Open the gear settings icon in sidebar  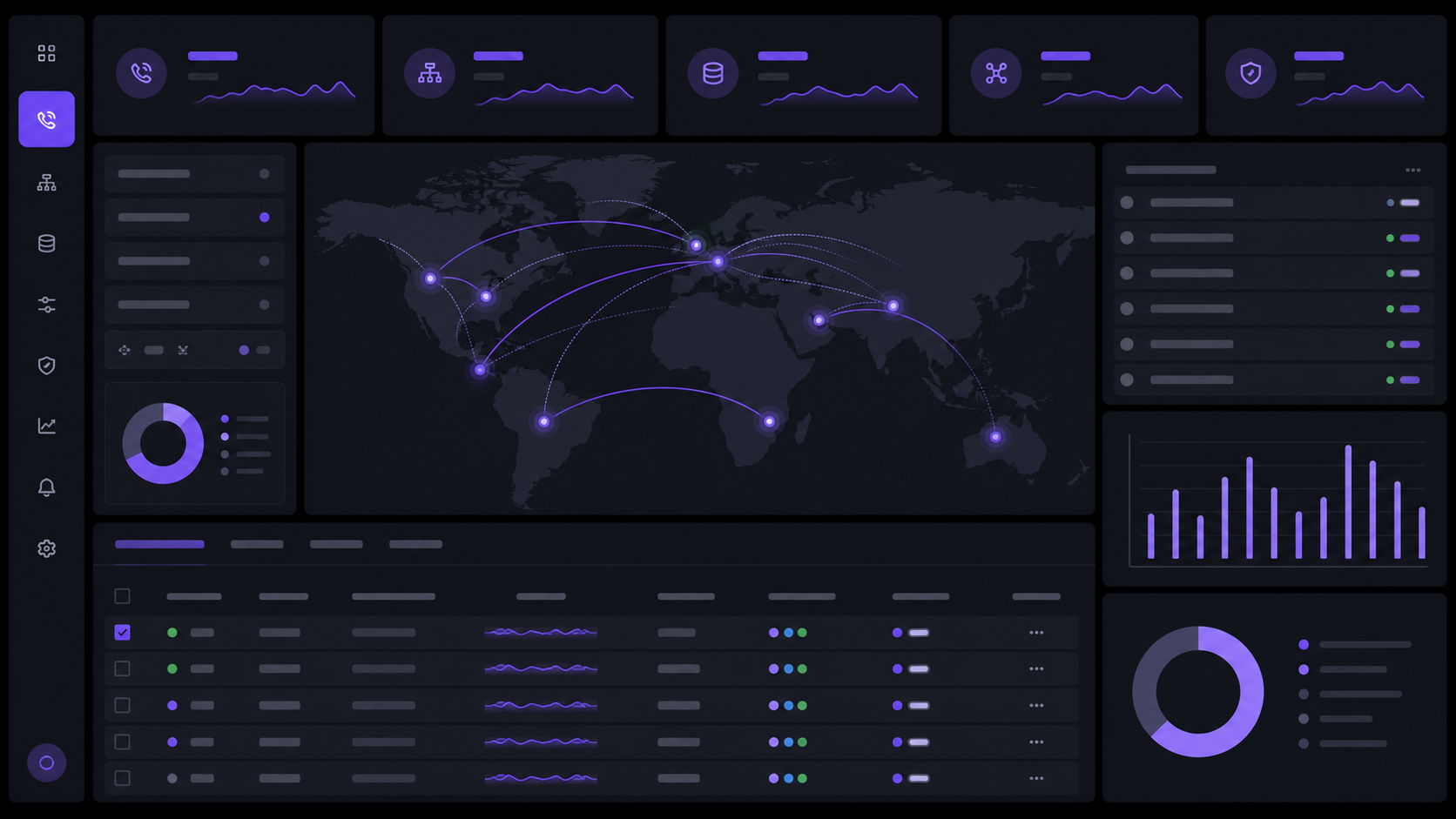[x=46, y=548]
